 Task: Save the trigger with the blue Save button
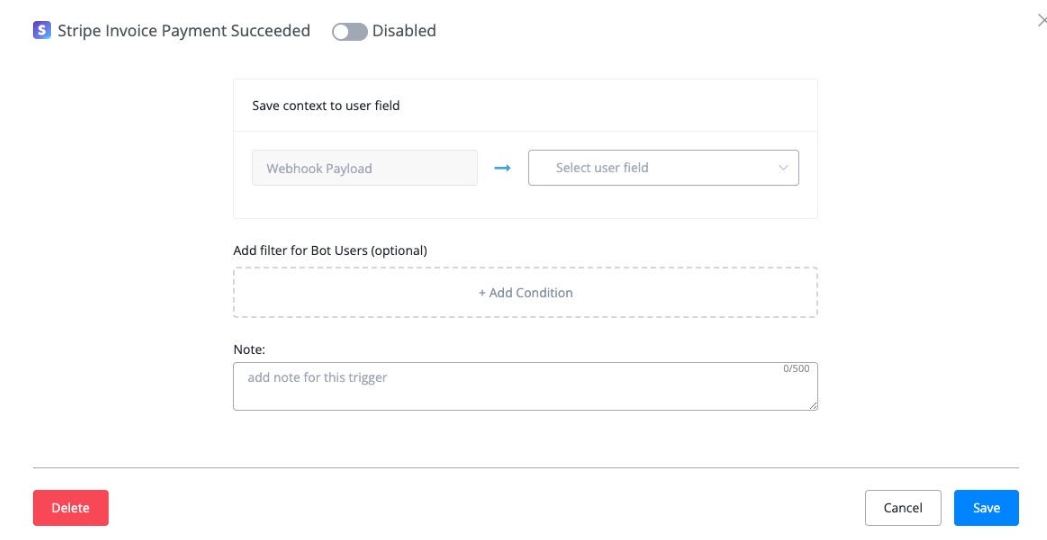985,508
